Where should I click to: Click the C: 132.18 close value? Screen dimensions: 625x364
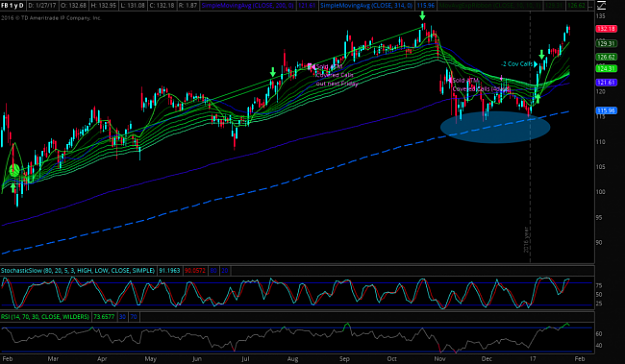(163, 6)
